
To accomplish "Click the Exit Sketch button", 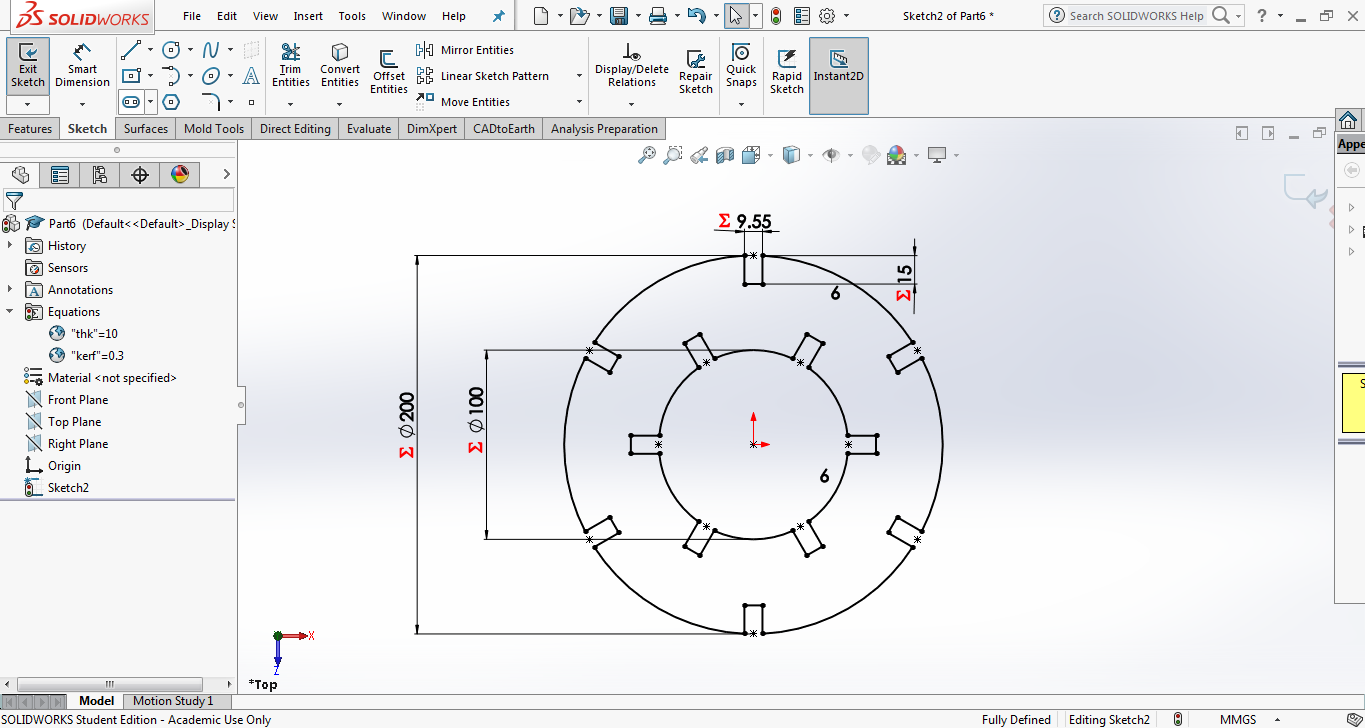I will [x=28, y=66].
